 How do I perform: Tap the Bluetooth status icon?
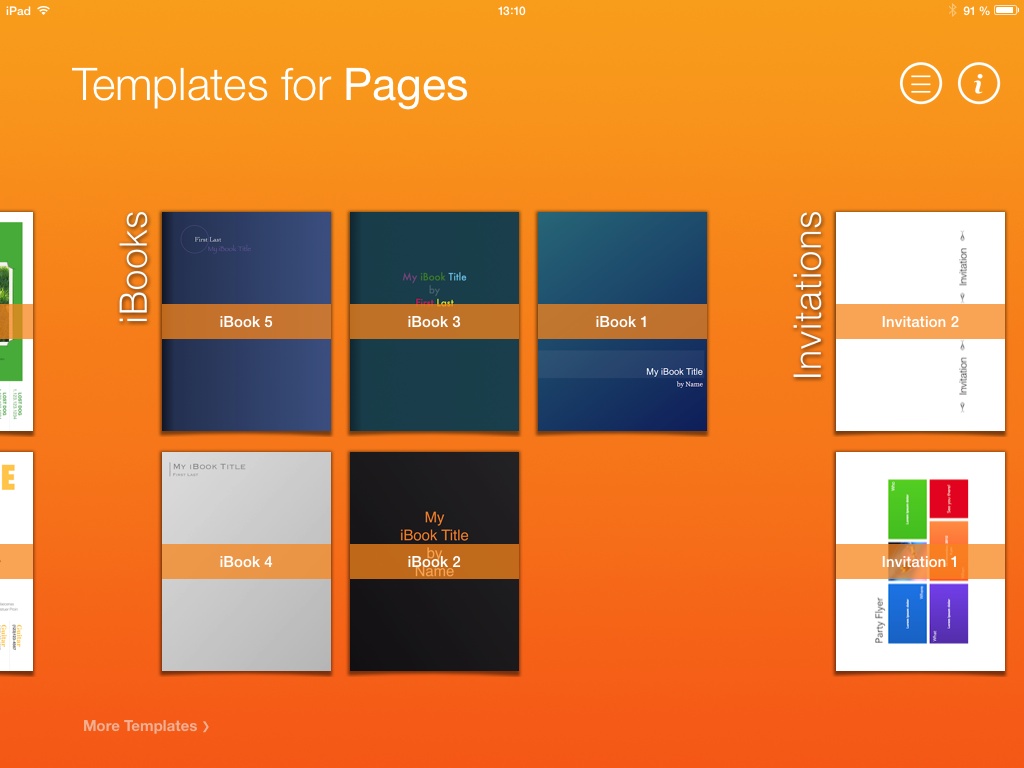[953, 10]
